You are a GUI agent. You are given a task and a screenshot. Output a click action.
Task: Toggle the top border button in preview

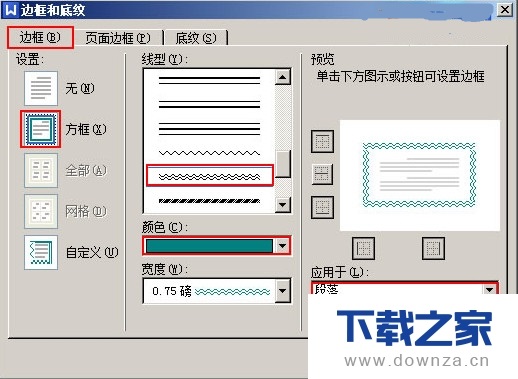pyautogui.click(x=322, y=142)
